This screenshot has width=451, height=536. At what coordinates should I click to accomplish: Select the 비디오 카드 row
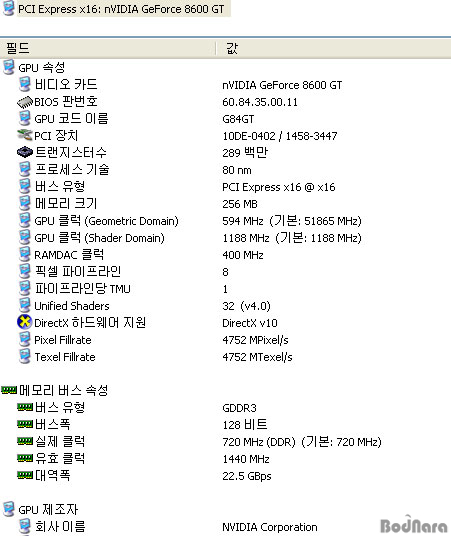coord(225,84)
